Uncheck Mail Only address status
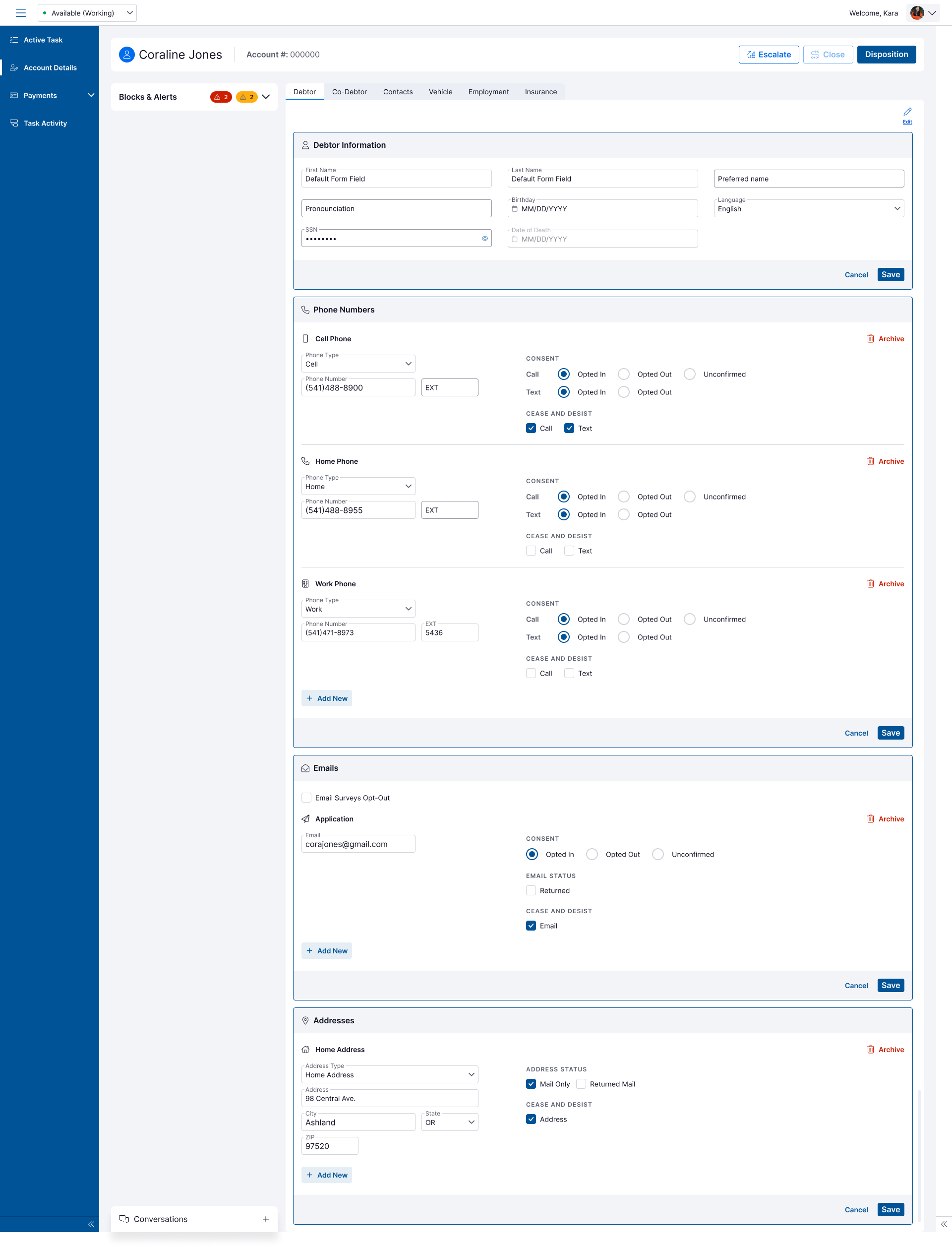The width and height of the screenshot is (952, 1248). tap(531, 1084)
